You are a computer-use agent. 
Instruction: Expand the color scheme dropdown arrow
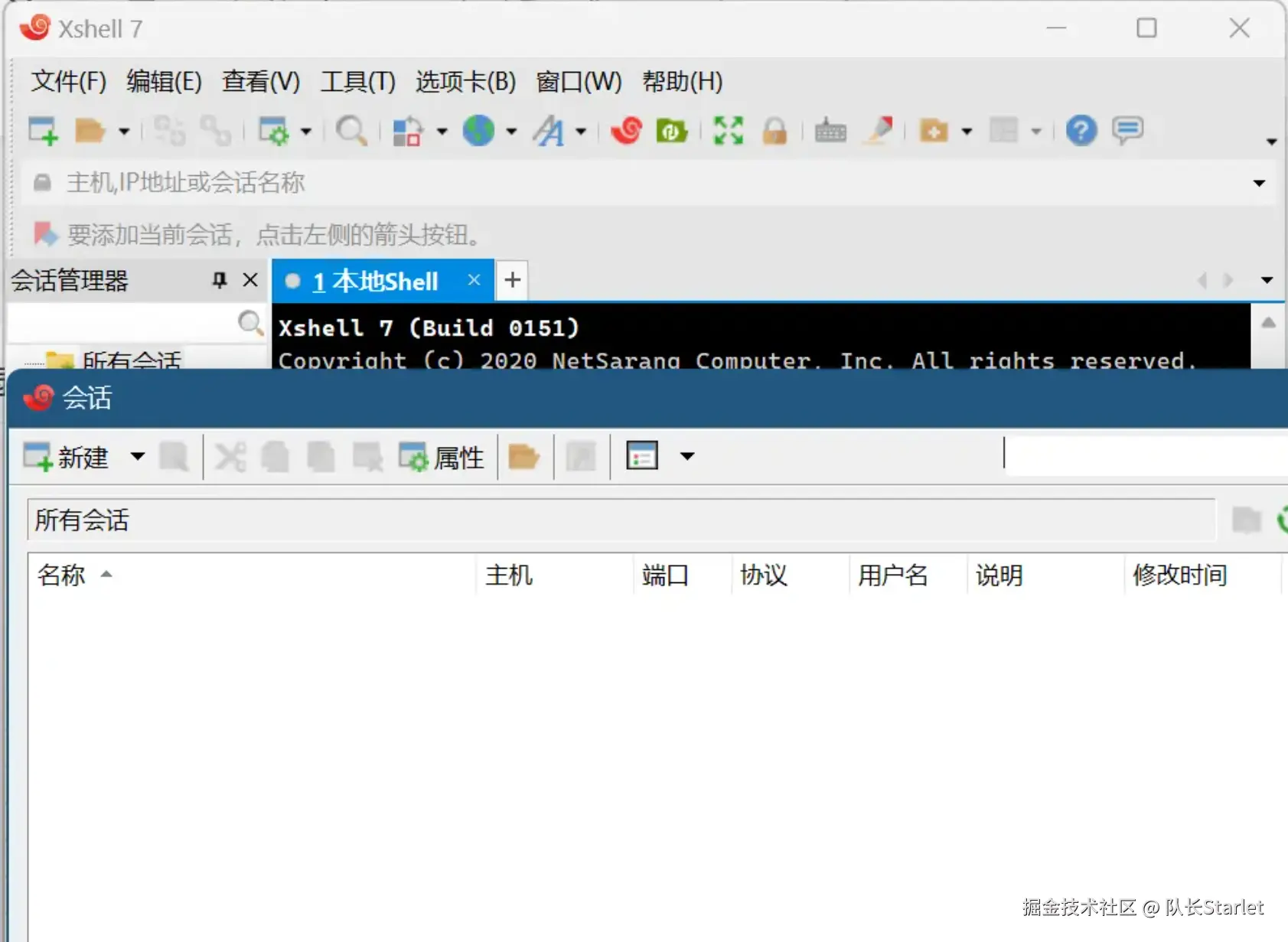[x=442, y=132]
